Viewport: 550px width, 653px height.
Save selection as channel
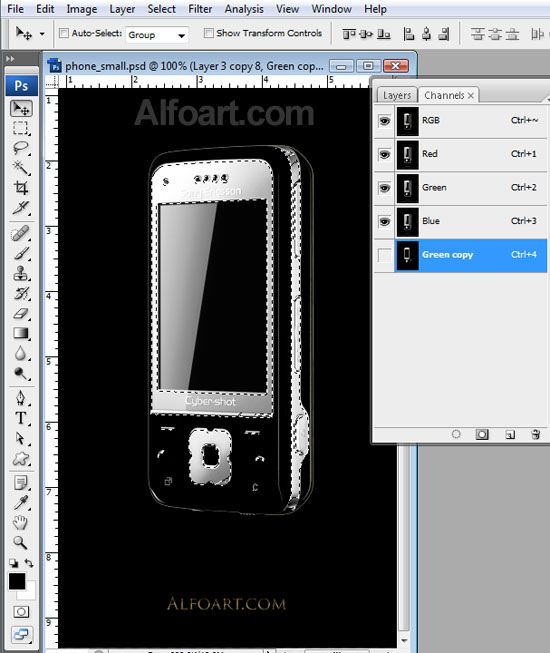(x=482, y=434)
